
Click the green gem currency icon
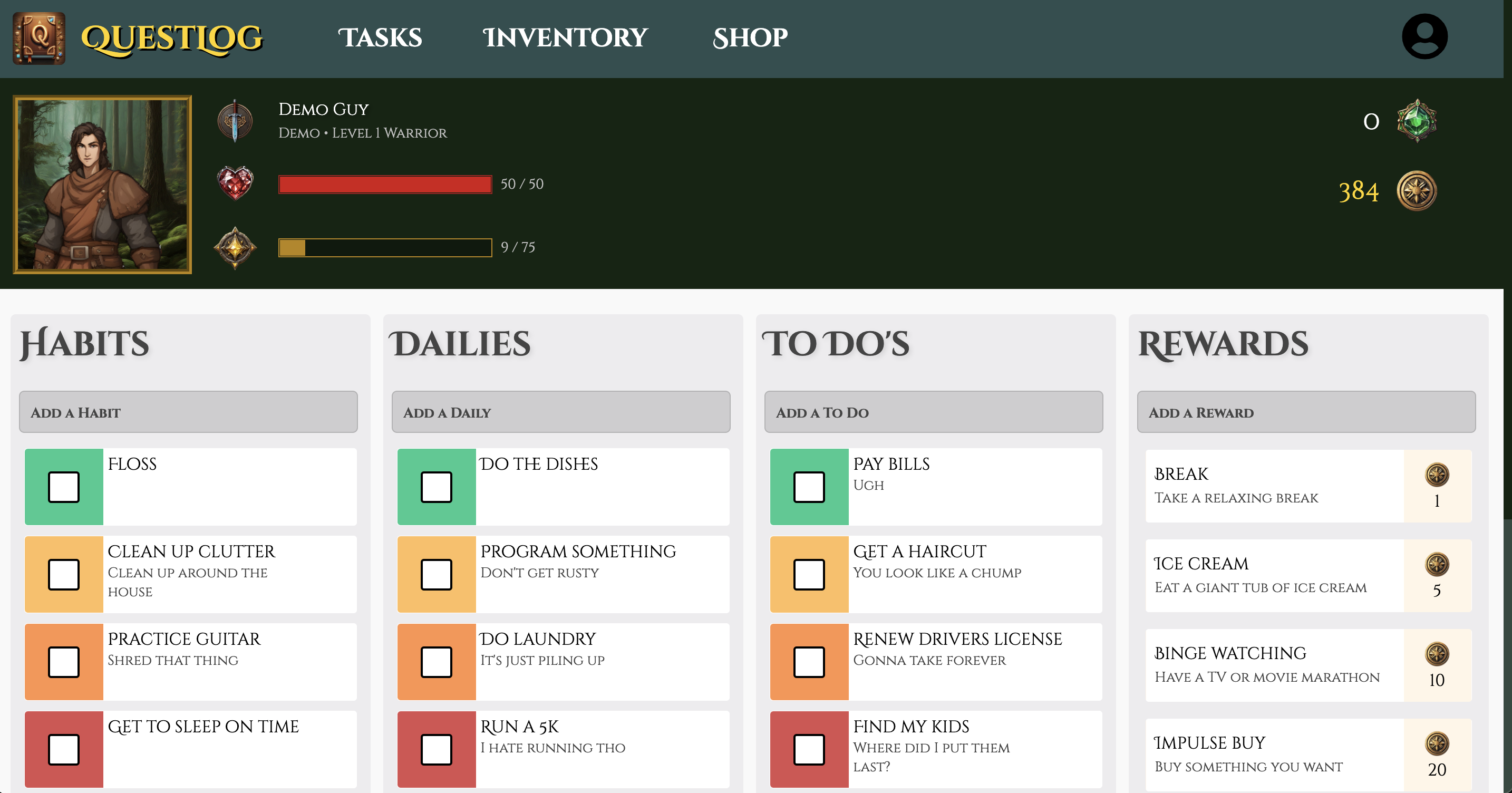tap(1417, 121)
